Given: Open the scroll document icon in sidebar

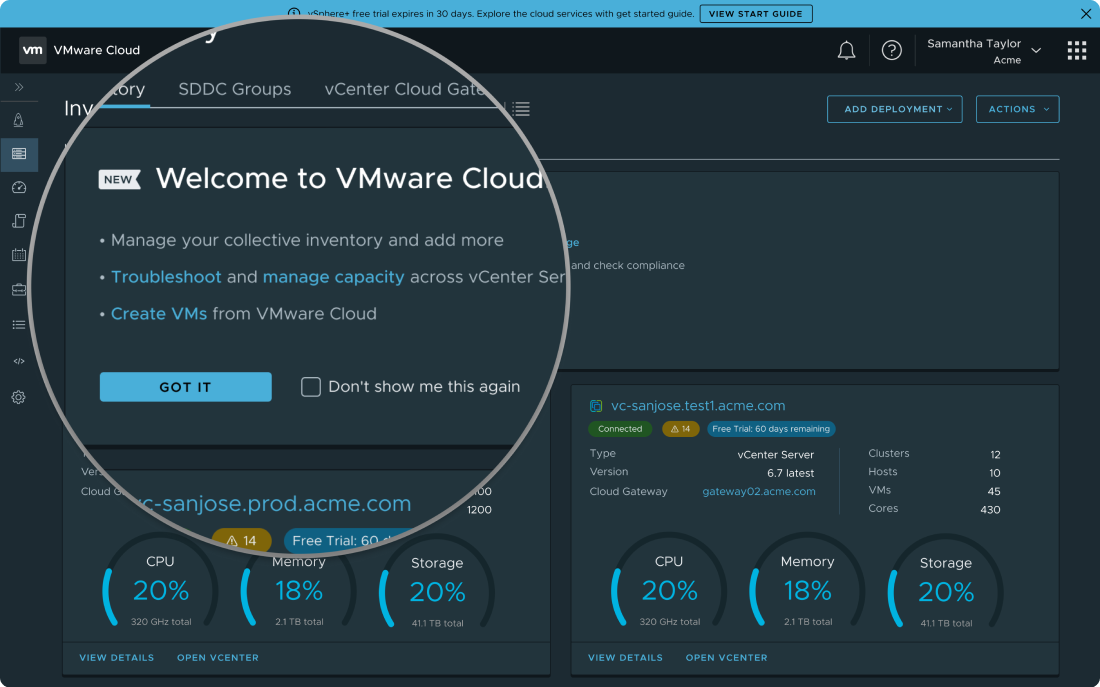Looking at the screenshot, I should pos(19,221).
